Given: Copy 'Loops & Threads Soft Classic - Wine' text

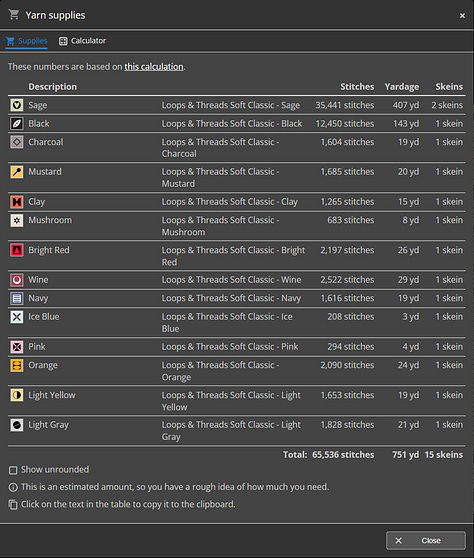Looking at the screenshot, I should pyautogui.click(x=231, y=280).
